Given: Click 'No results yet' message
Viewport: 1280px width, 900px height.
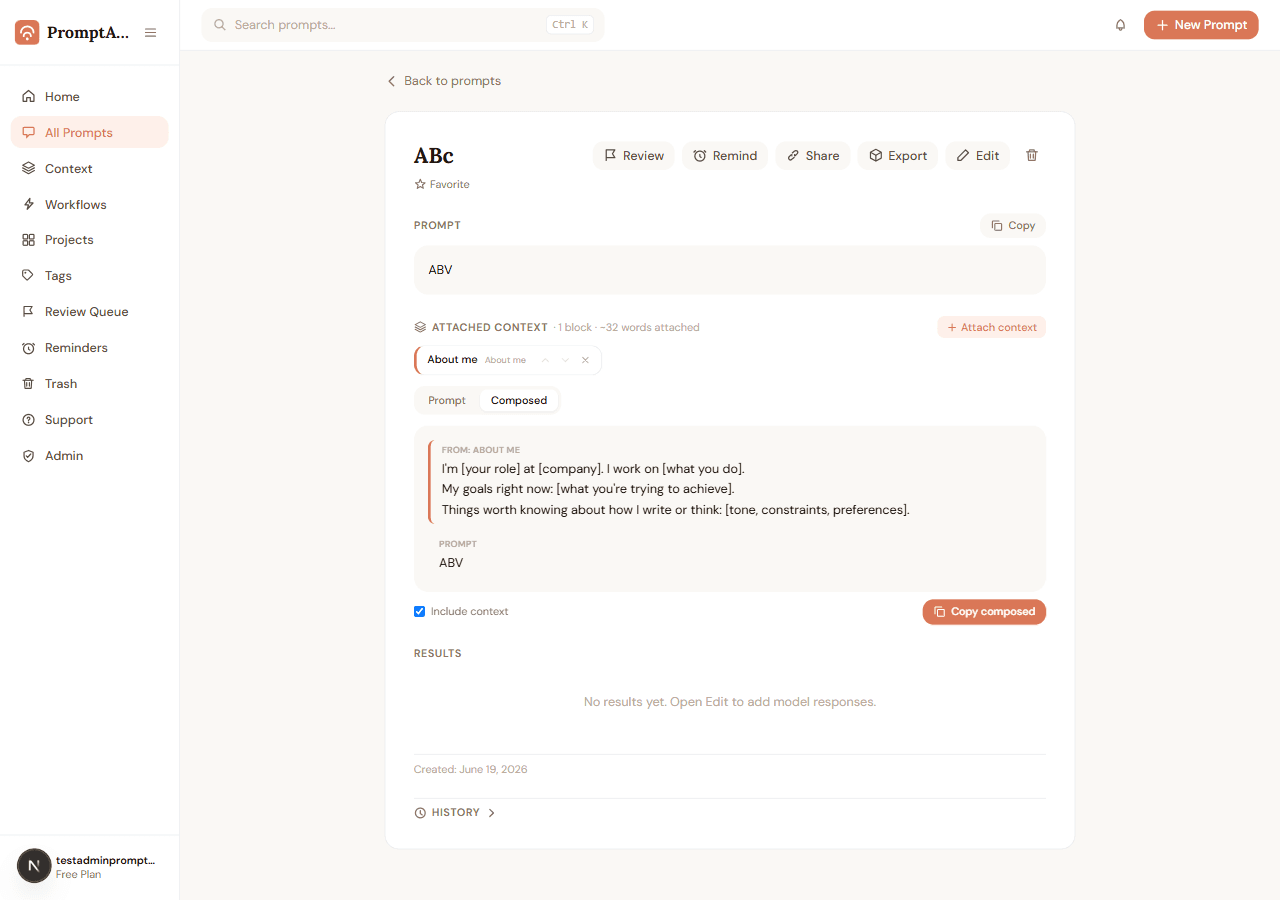Looking at the screenshot, I should point(730,702).
